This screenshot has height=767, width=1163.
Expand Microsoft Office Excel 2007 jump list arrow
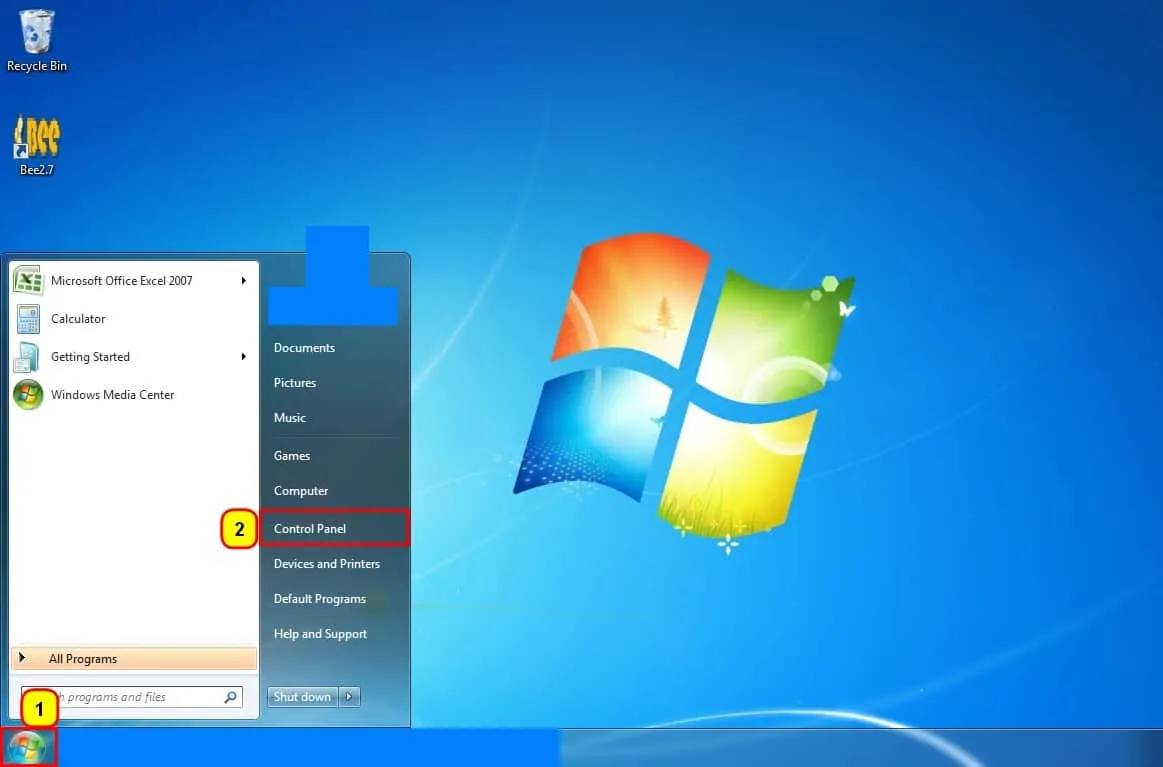pyautogui.click(x=243, y=280)
